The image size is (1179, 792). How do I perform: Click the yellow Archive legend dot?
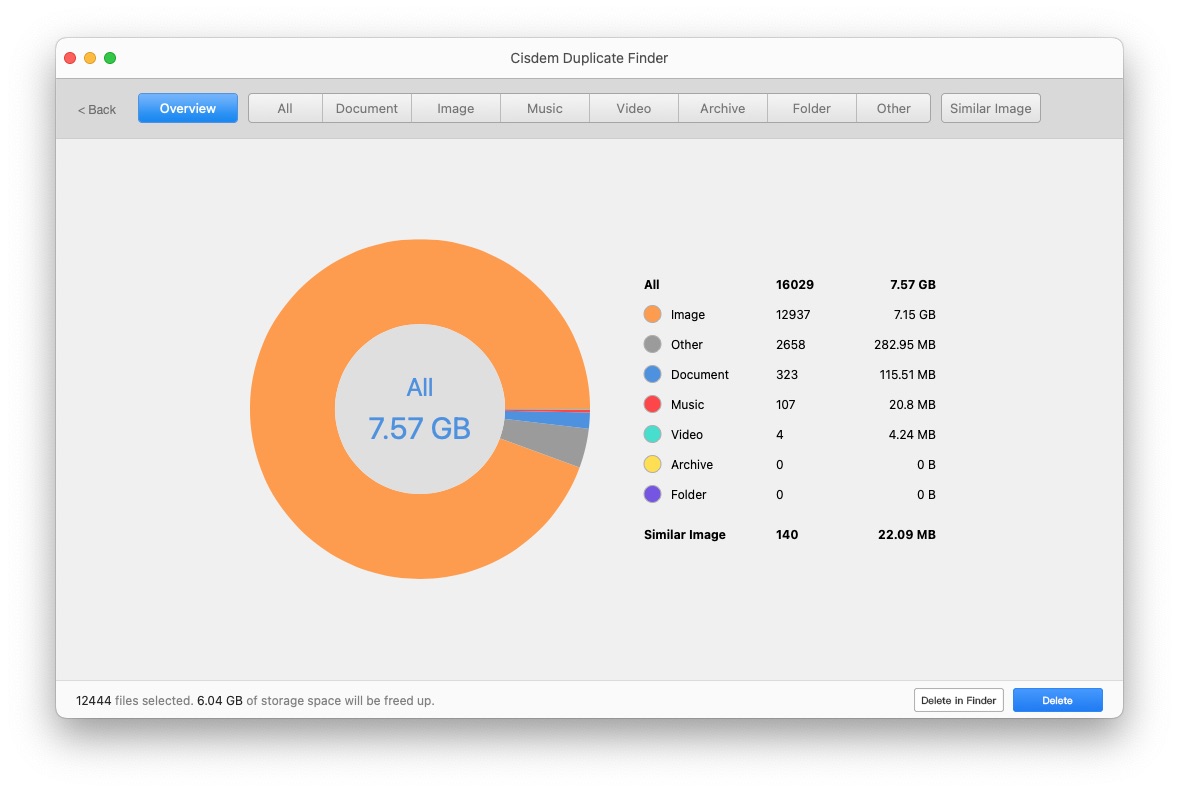pos(652,464)
